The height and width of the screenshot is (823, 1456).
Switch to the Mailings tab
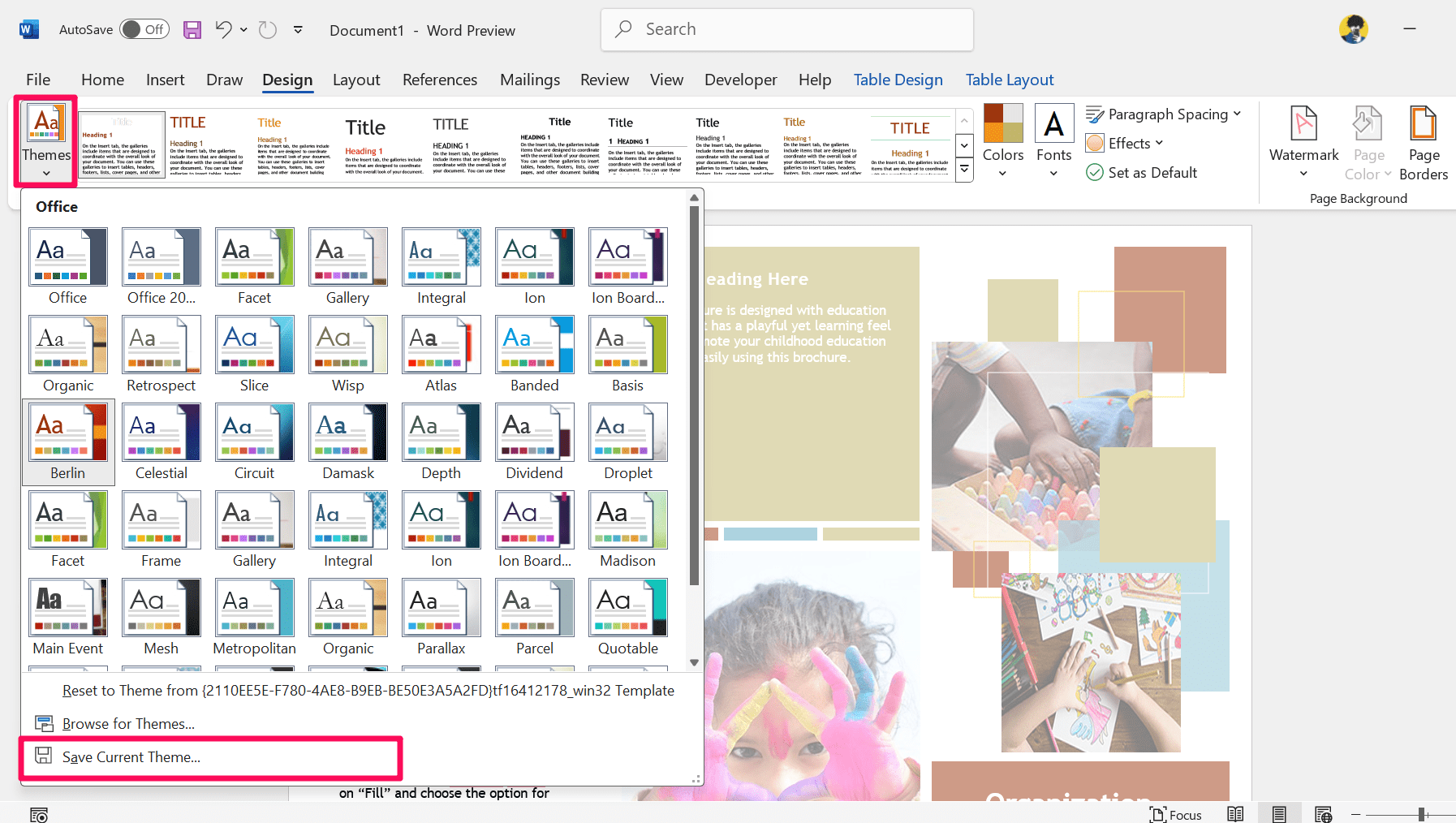coord(530,80)
